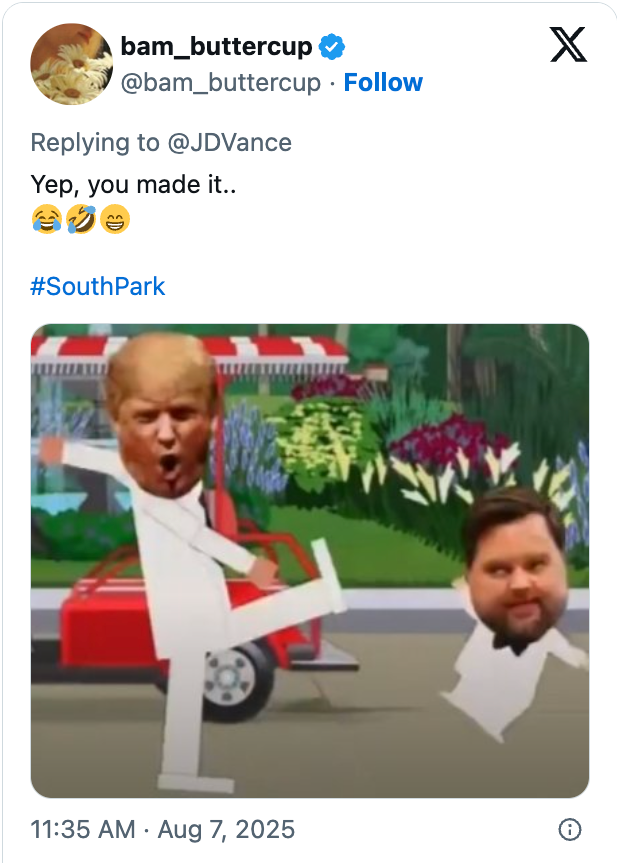Viewport: 640px width, 863px height.
Task: Follow the bam_buttercup account
Action: click(x=383, y=83)
